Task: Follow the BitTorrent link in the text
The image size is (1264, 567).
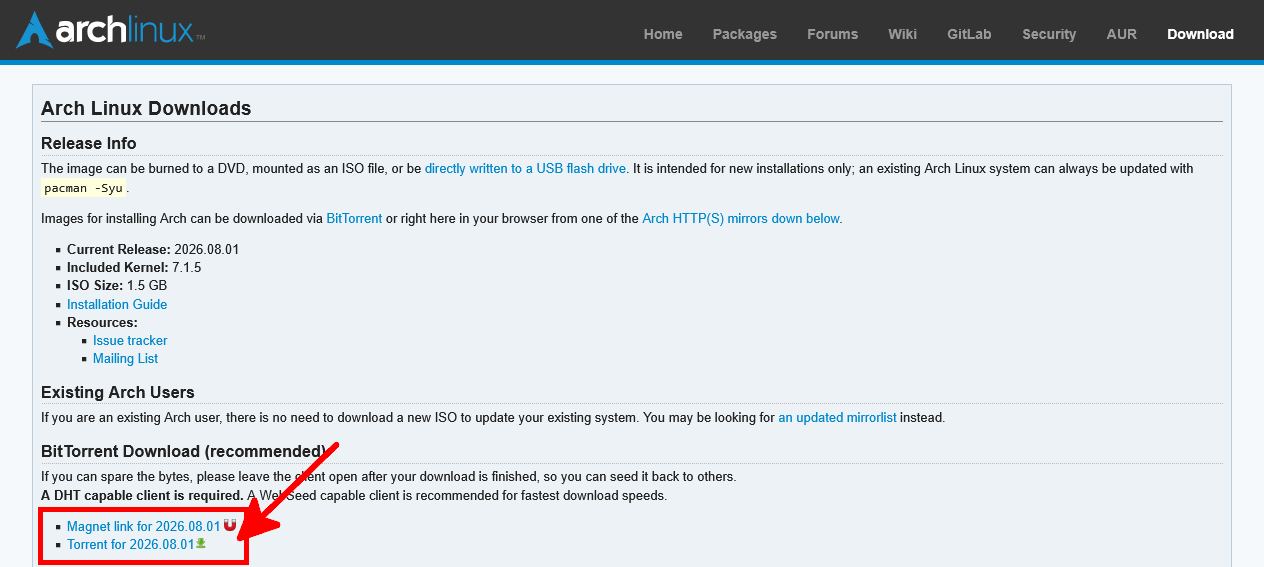Action: pyautogui.click(x=354, y=218)
